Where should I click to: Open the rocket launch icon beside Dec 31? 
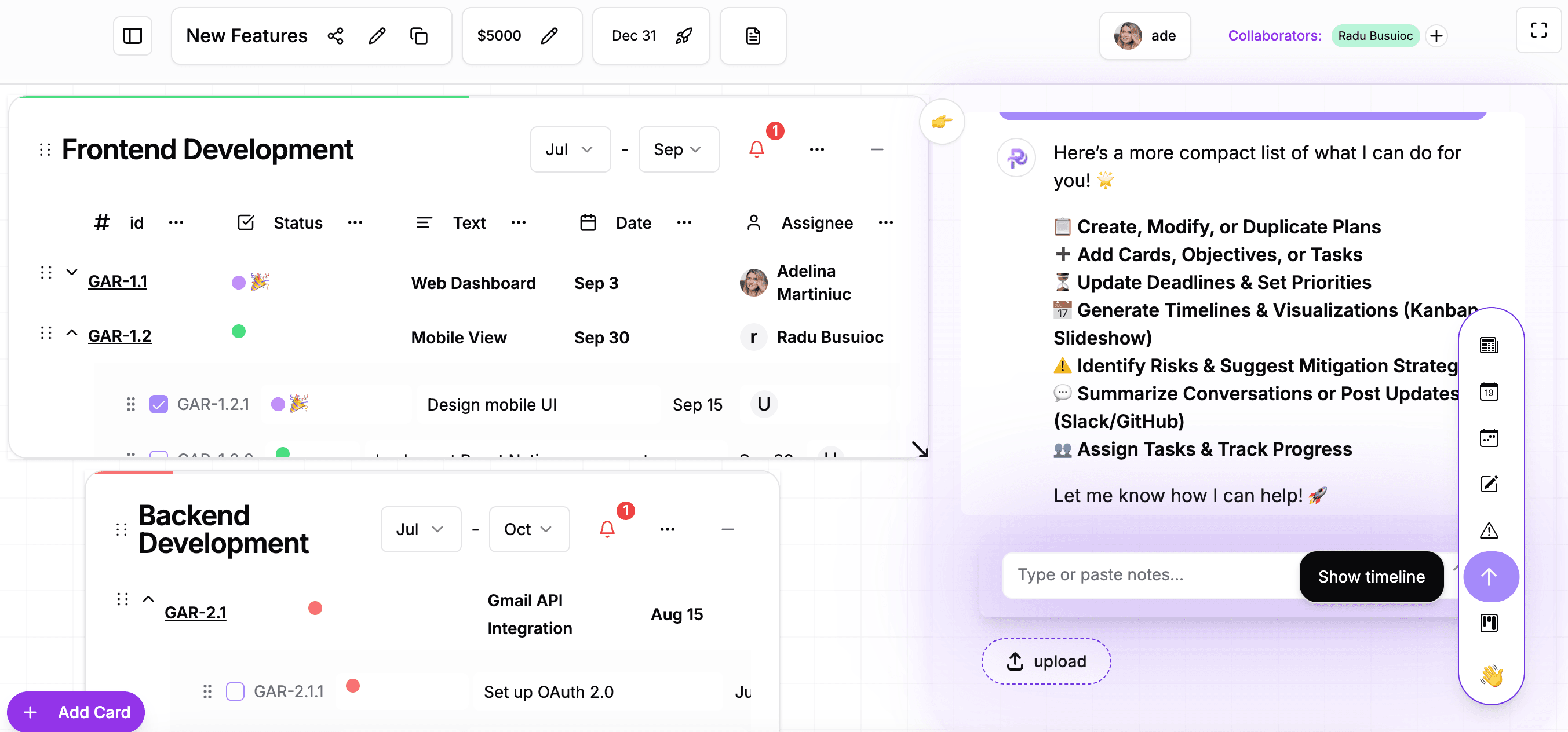pyautogui.click(x=683, y=35)
